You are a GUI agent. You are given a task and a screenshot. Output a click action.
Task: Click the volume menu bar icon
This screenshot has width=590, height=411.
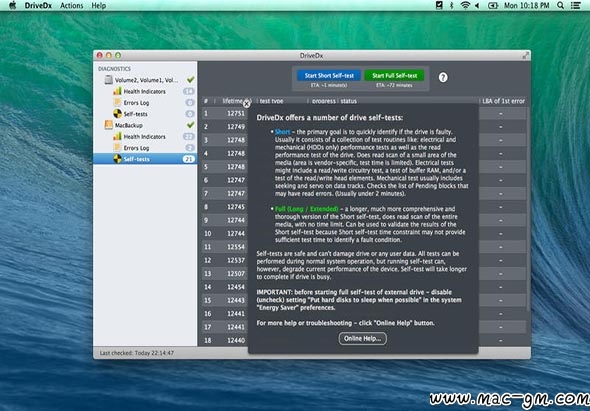pos(478,5)
